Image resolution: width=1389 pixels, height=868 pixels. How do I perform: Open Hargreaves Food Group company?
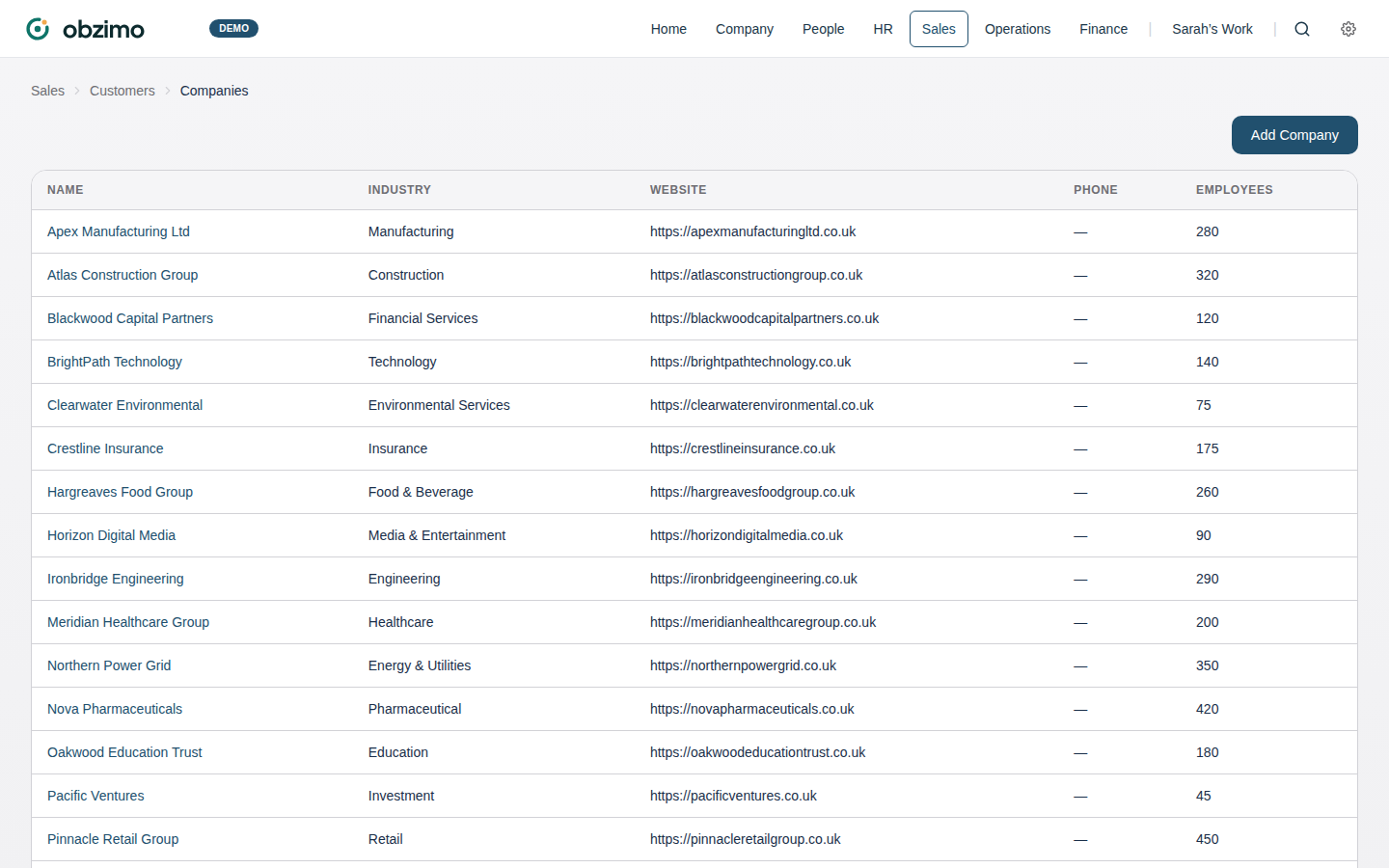[120, 492]
